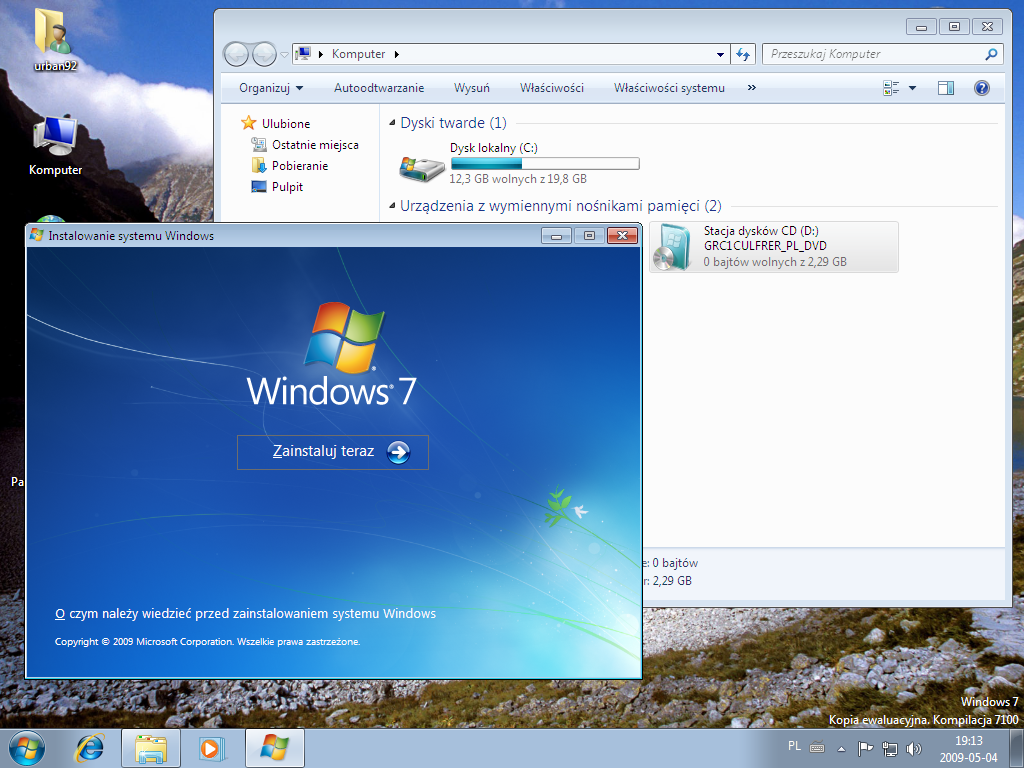Image resolution: width=1024 pixels, height=768 pixels.
Task: Open Komputer desktop icon
Action: (56, 145)
